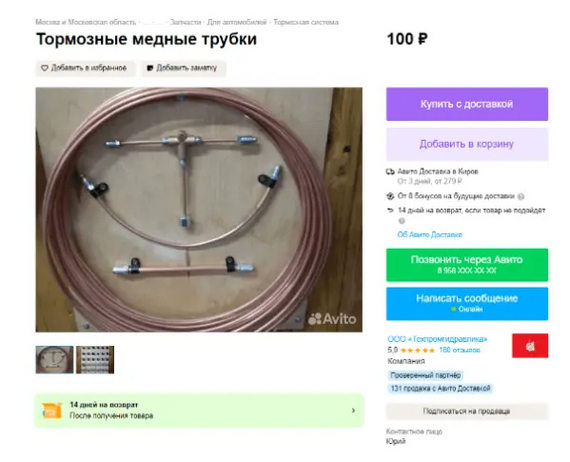This screenshot has height=462, width=570.
Task: Call seller via Позвонить через Авито
Action: coord(467,265)
